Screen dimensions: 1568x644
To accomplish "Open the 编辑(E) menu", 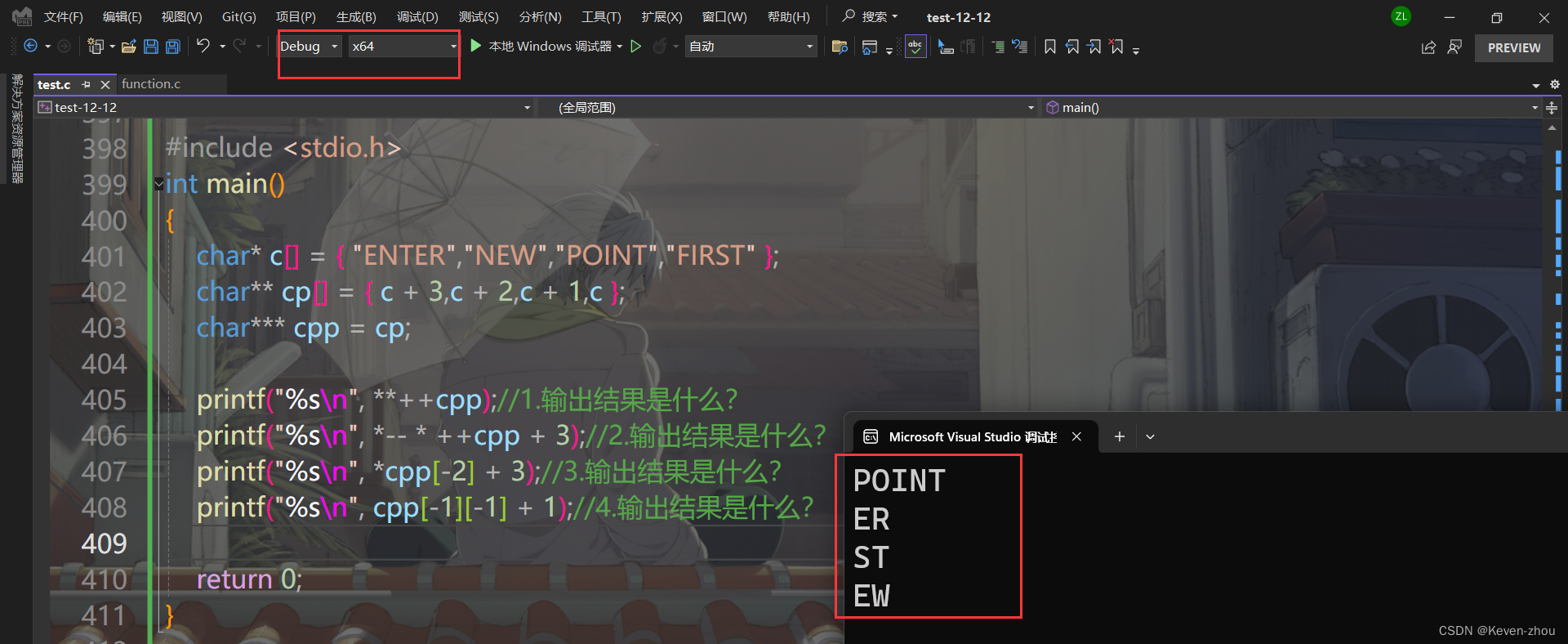I will click(122, 17).
